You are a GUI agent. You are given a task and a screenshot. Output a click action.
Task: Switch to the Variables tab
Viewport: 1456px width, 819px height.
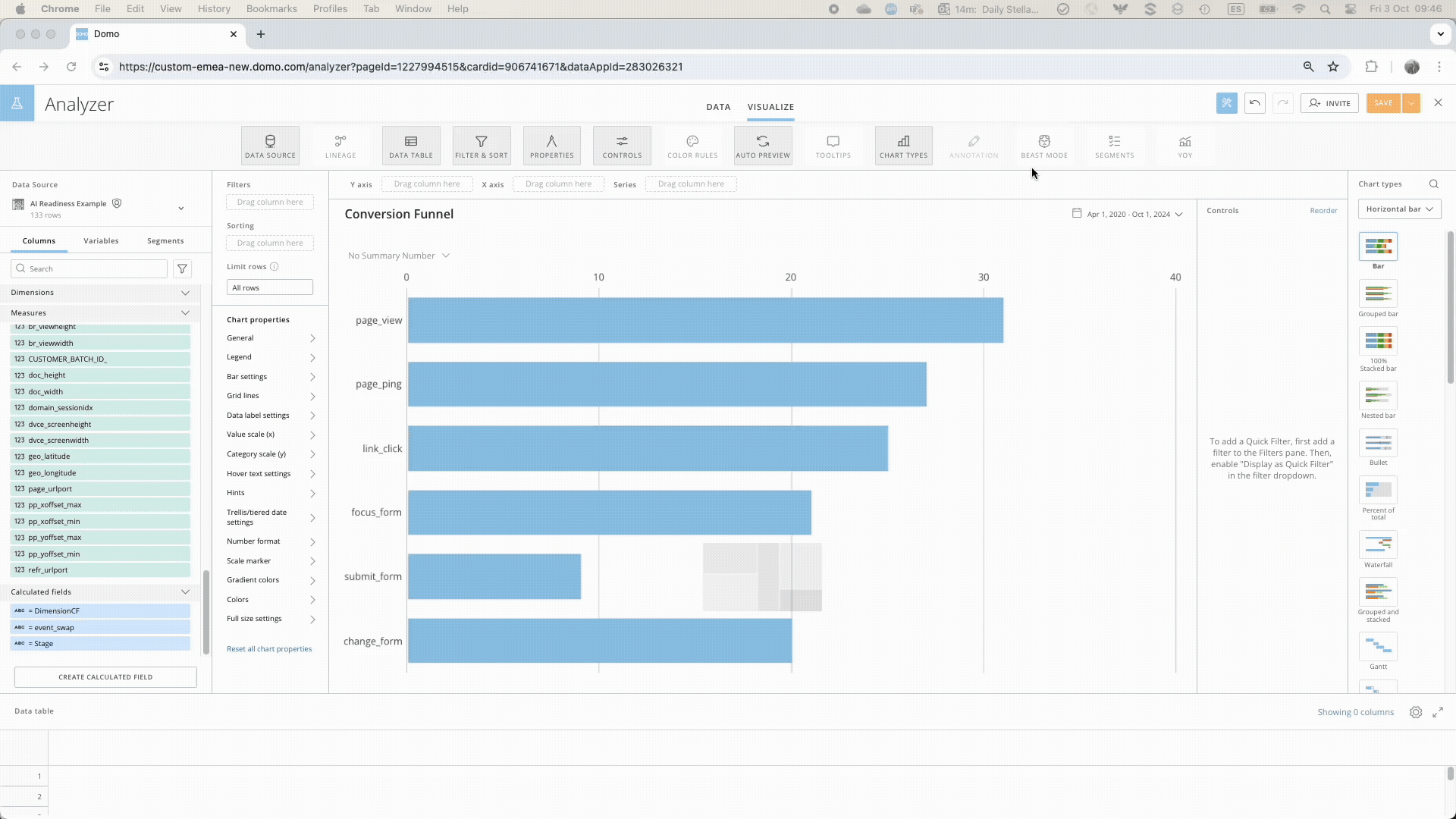(x=101, y=241)
